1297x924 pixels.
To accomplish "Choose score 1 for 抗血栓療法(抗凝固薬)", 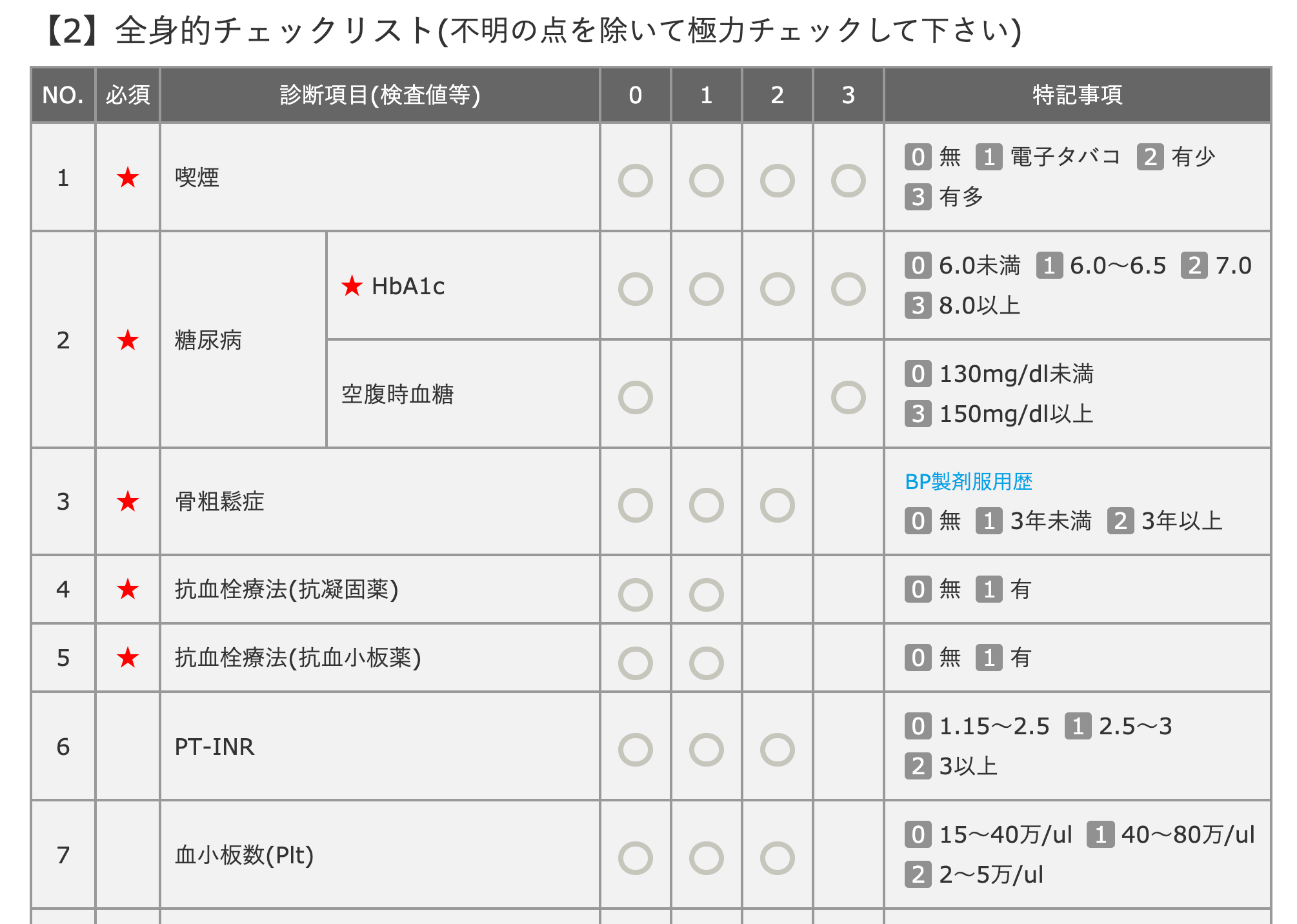I will coord(706,594).
